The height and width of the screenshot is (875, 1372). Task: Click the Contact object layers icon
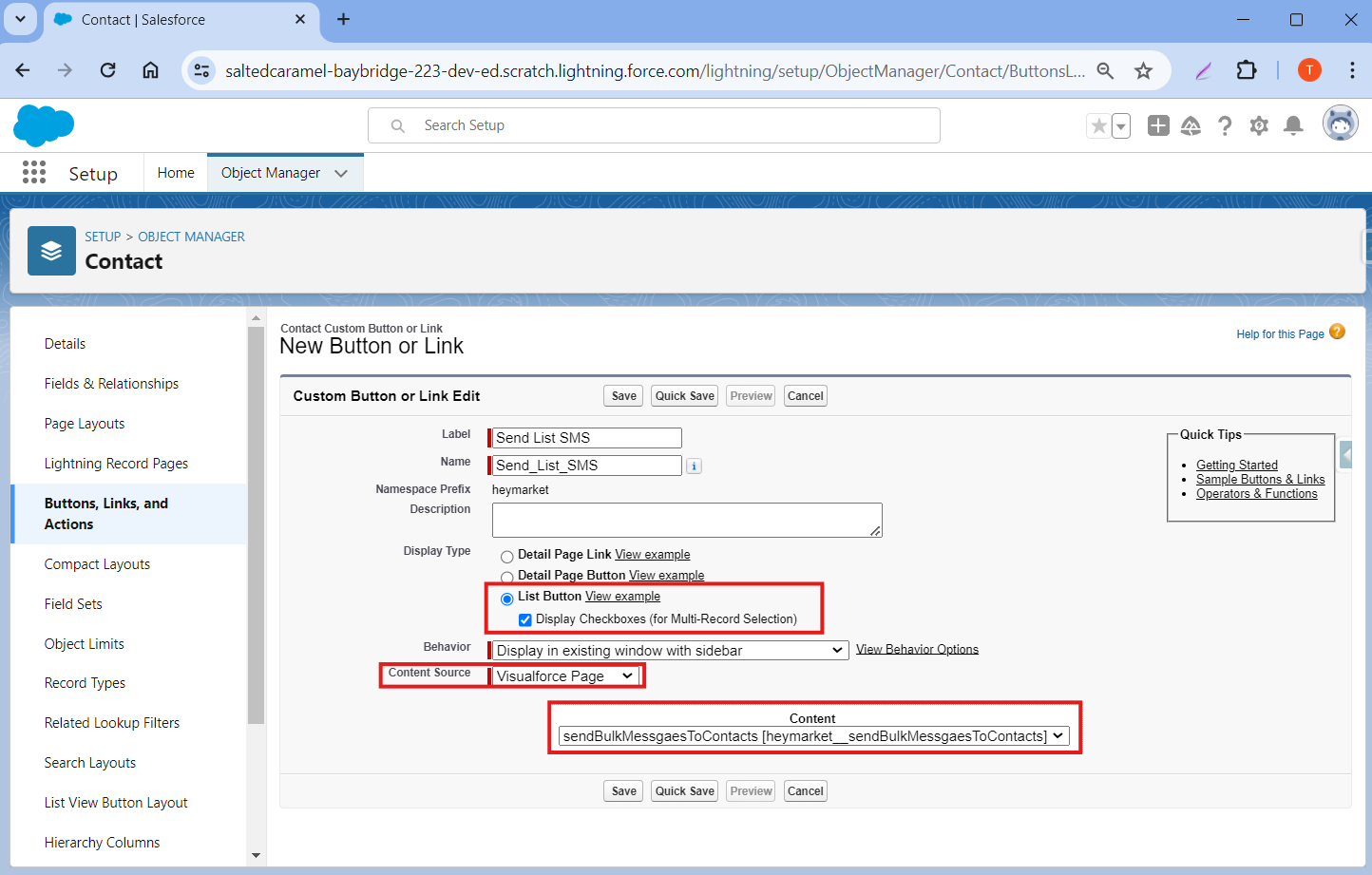click(x=51, y=251)
